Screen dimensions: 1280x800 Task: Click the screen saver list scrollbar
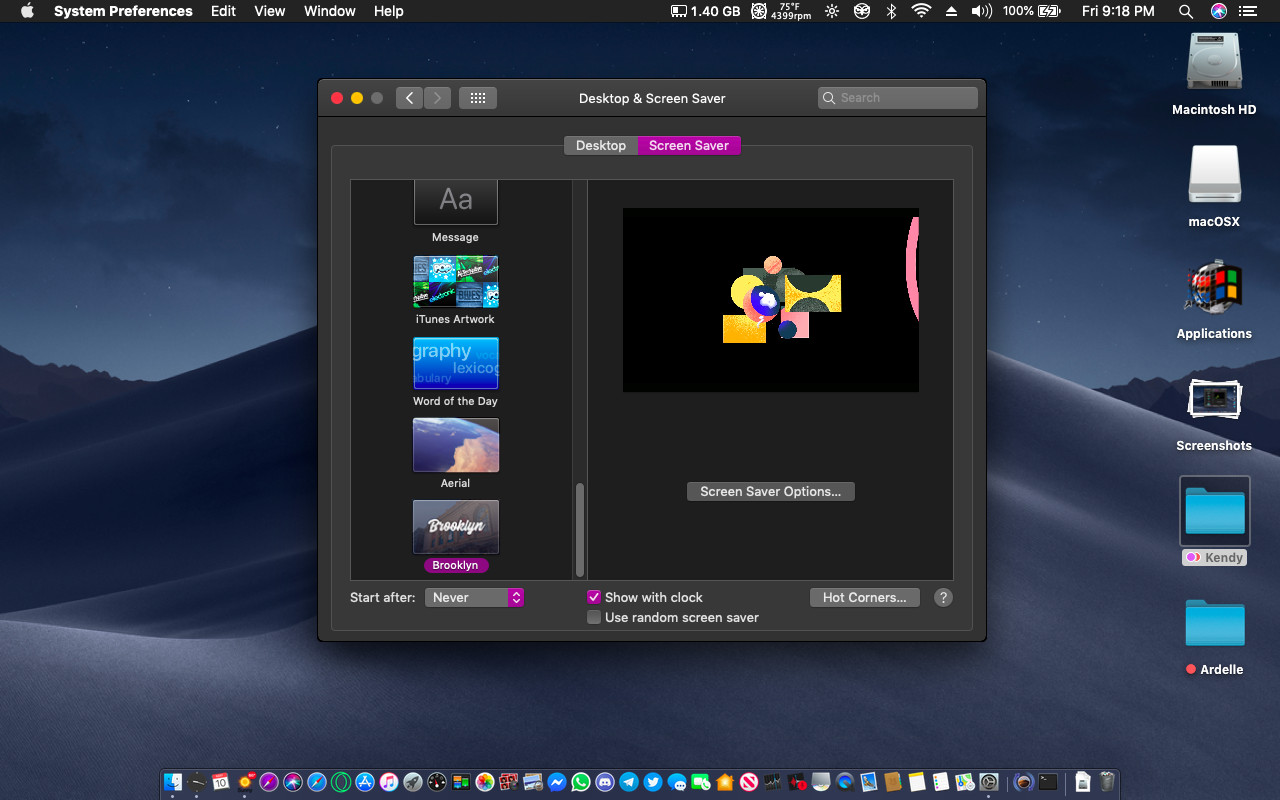pos(579,528)
